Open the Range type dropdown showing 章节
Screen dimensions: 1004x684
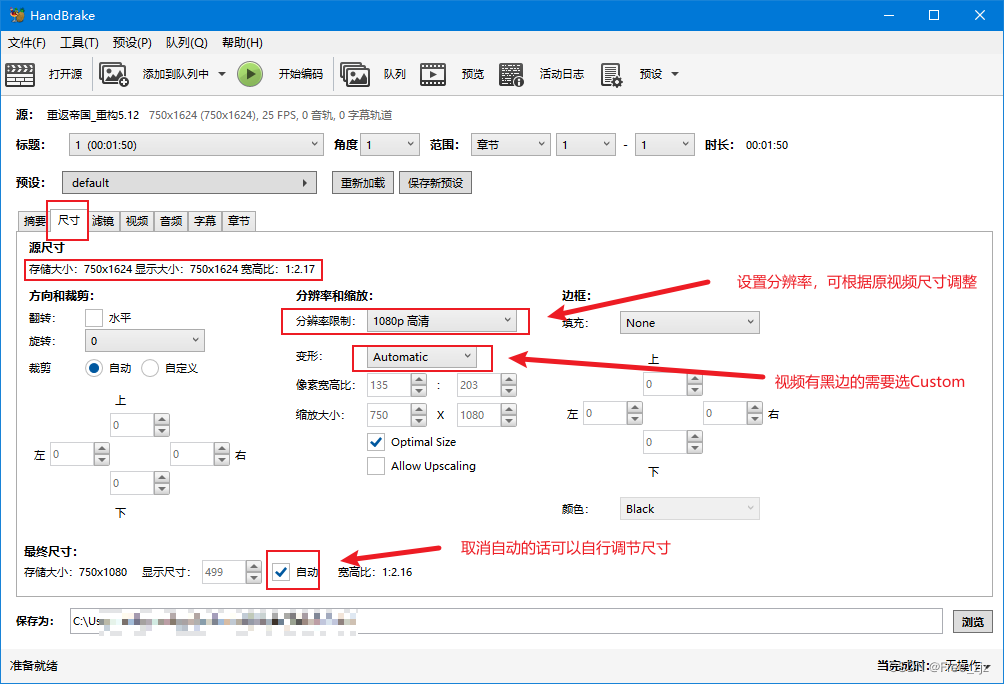point(510,145)
